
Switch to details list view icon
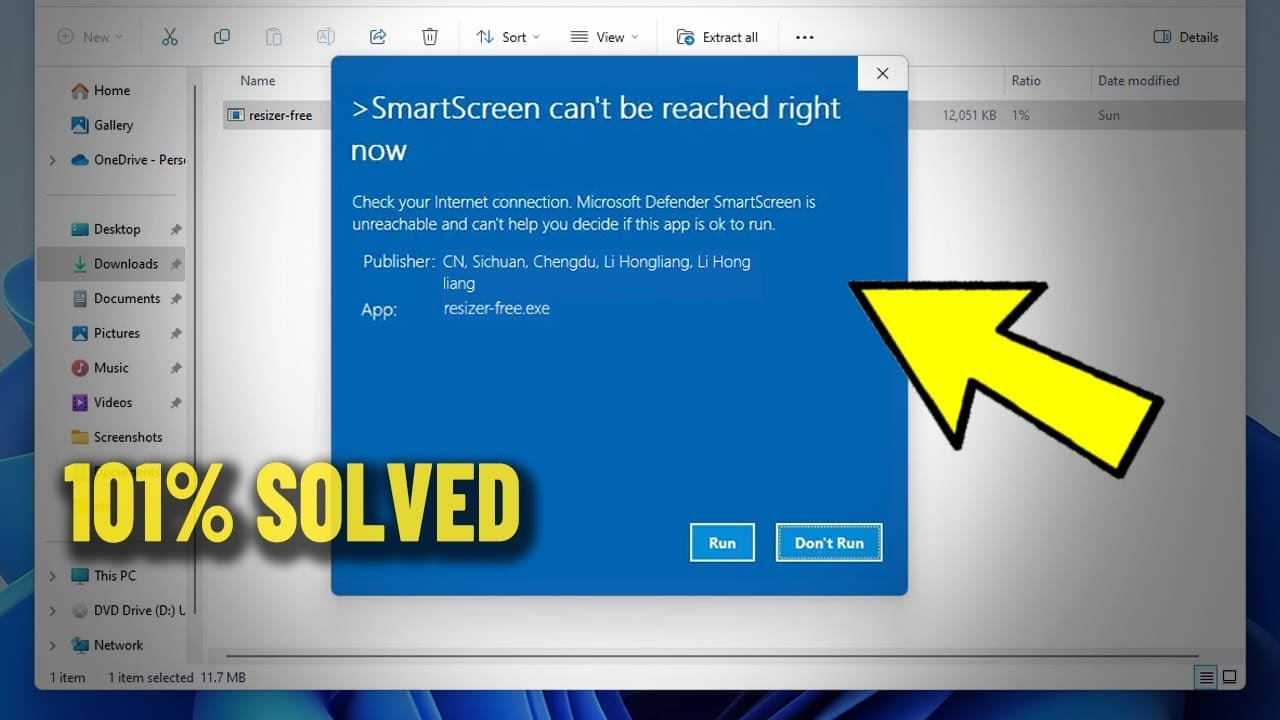(1208, 677)
